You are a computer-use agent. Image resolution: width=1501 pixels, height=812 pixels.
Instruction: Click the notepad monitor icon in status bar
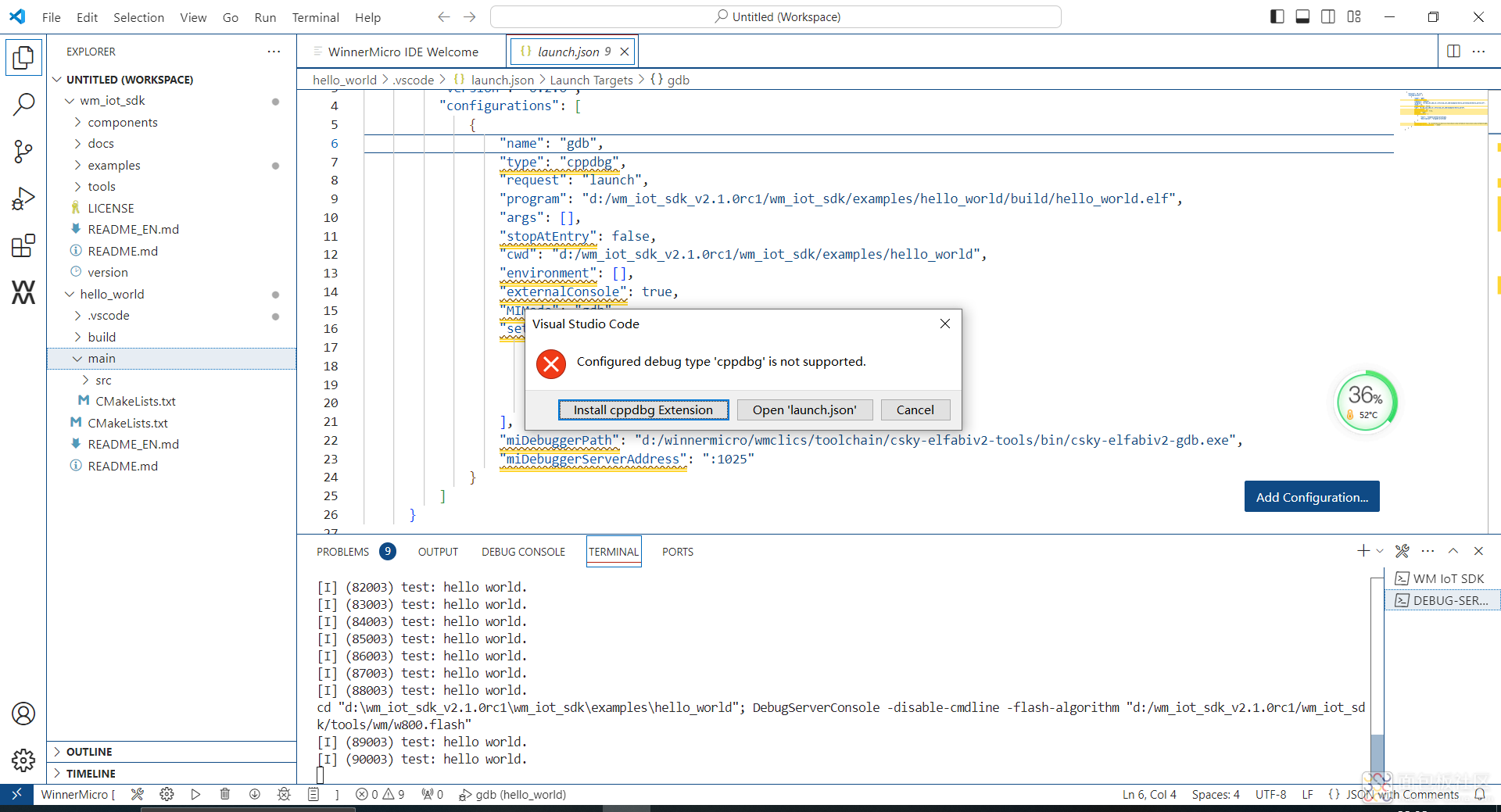(313, 794)
